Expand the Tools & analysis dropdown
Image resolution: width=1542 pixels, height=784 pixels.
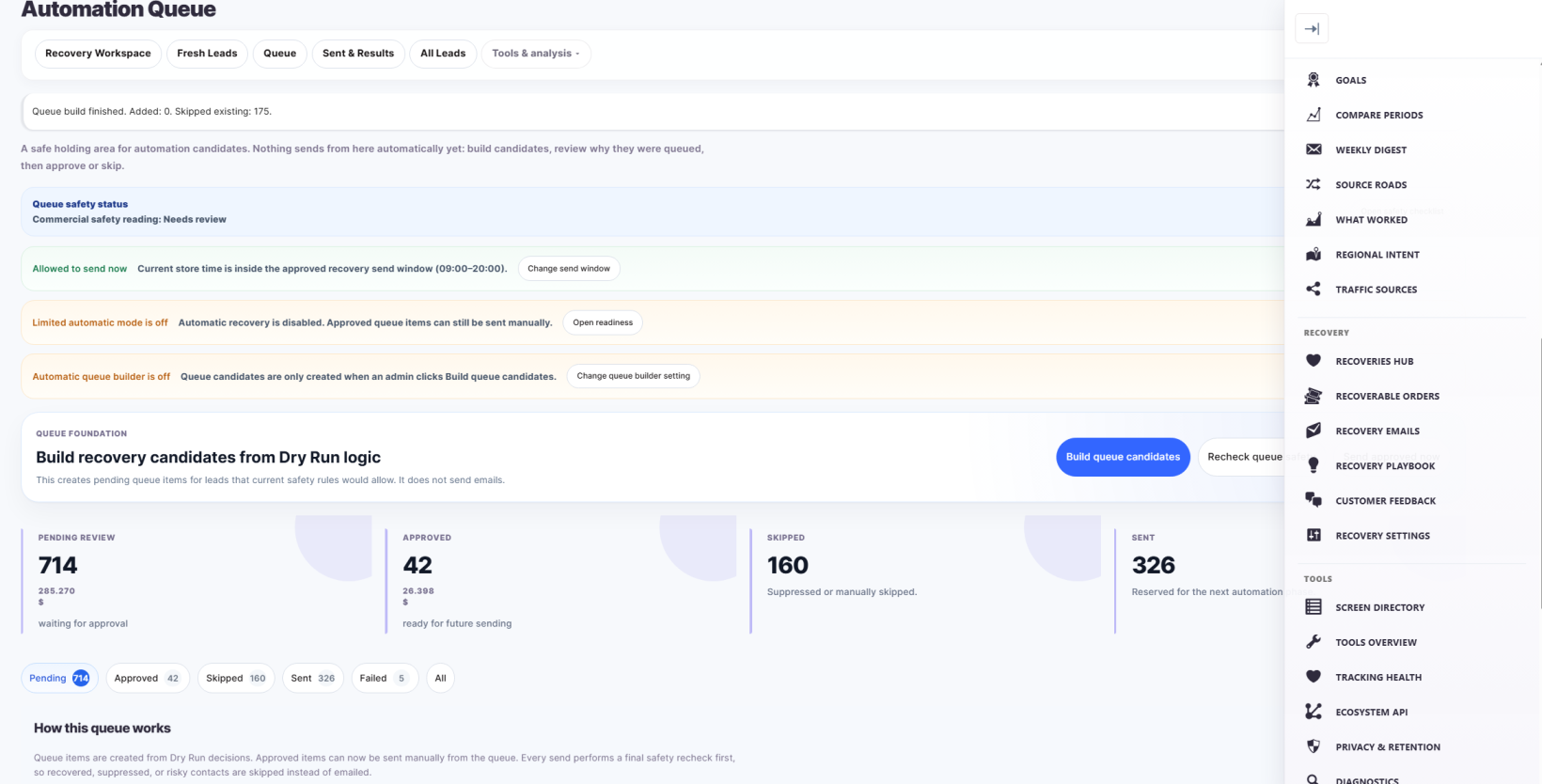click(536, 54)
